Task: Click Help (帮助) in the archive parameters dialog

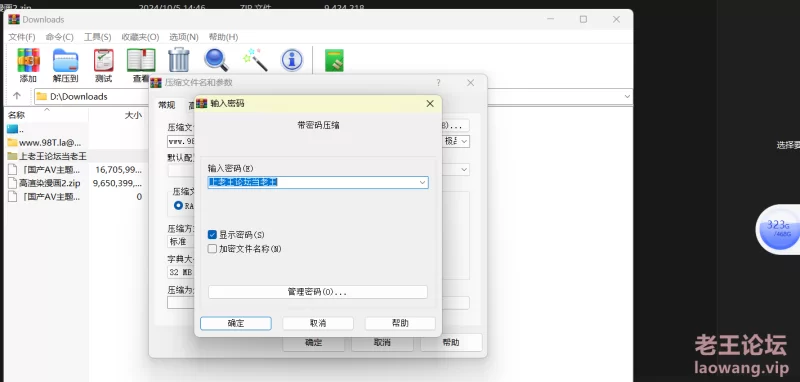Action: (x=451, y=343)
